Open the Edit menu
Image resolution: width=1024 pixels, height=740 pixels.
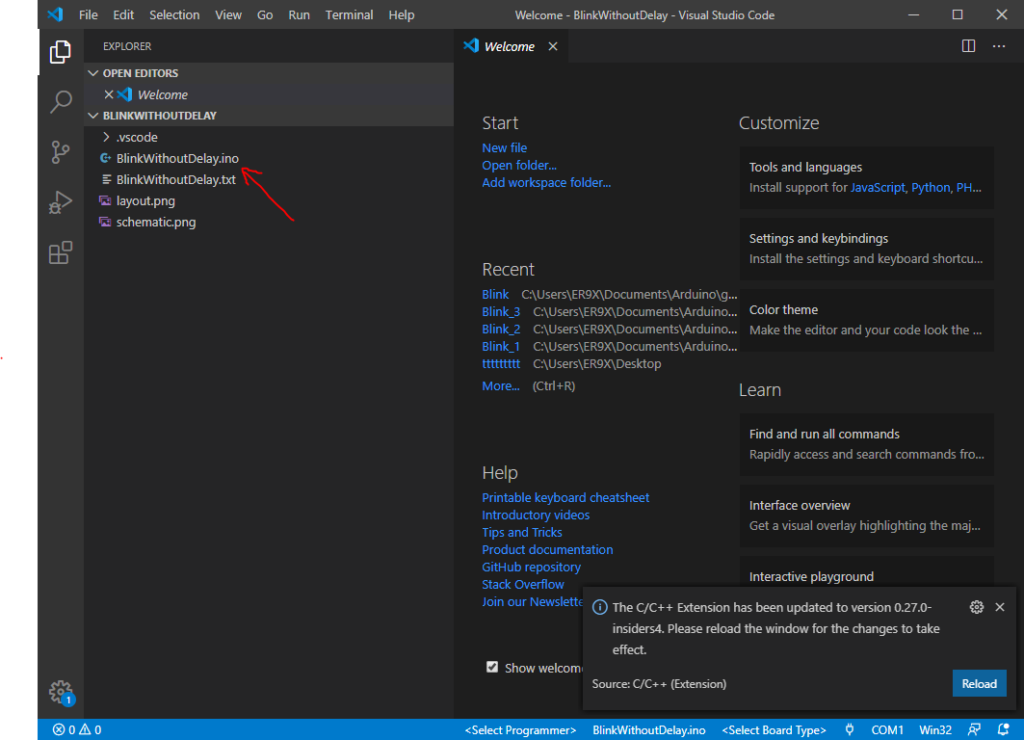coord(123,14)
